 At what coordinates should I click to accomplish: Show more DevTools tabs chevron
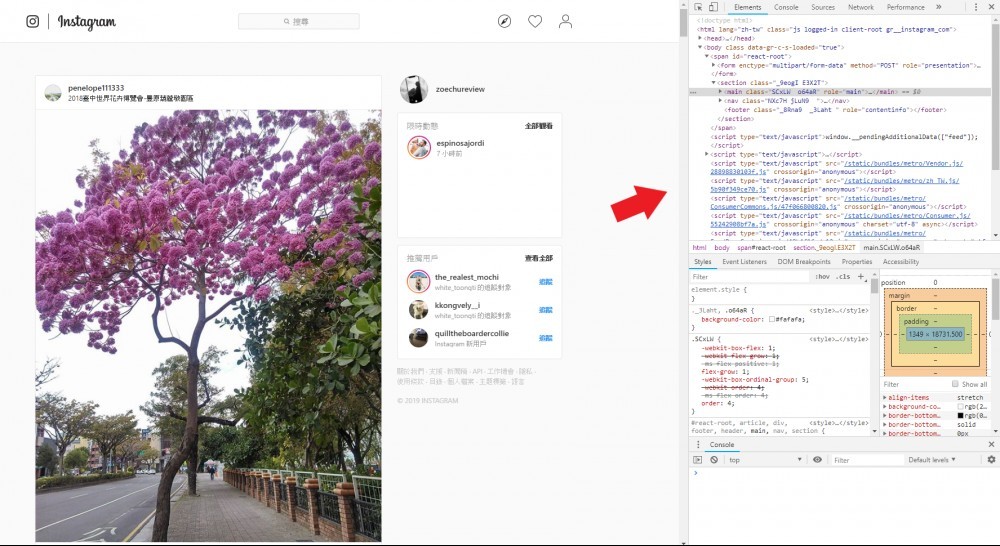coord(939,7)
